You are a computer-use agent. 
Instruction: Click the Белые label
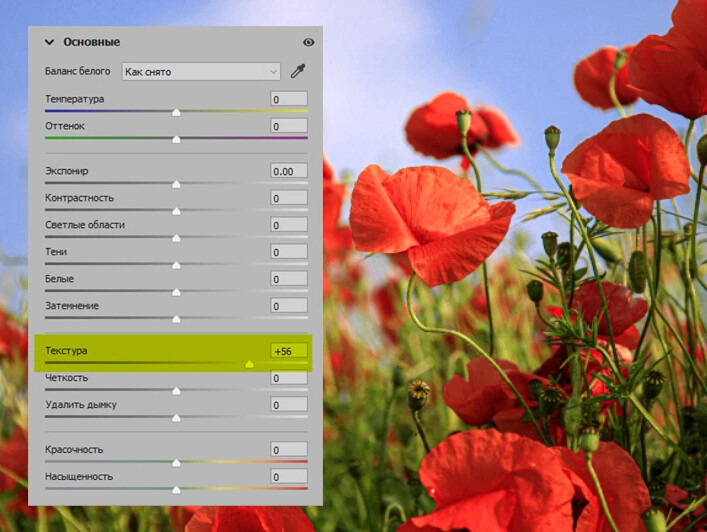[59, 279]
